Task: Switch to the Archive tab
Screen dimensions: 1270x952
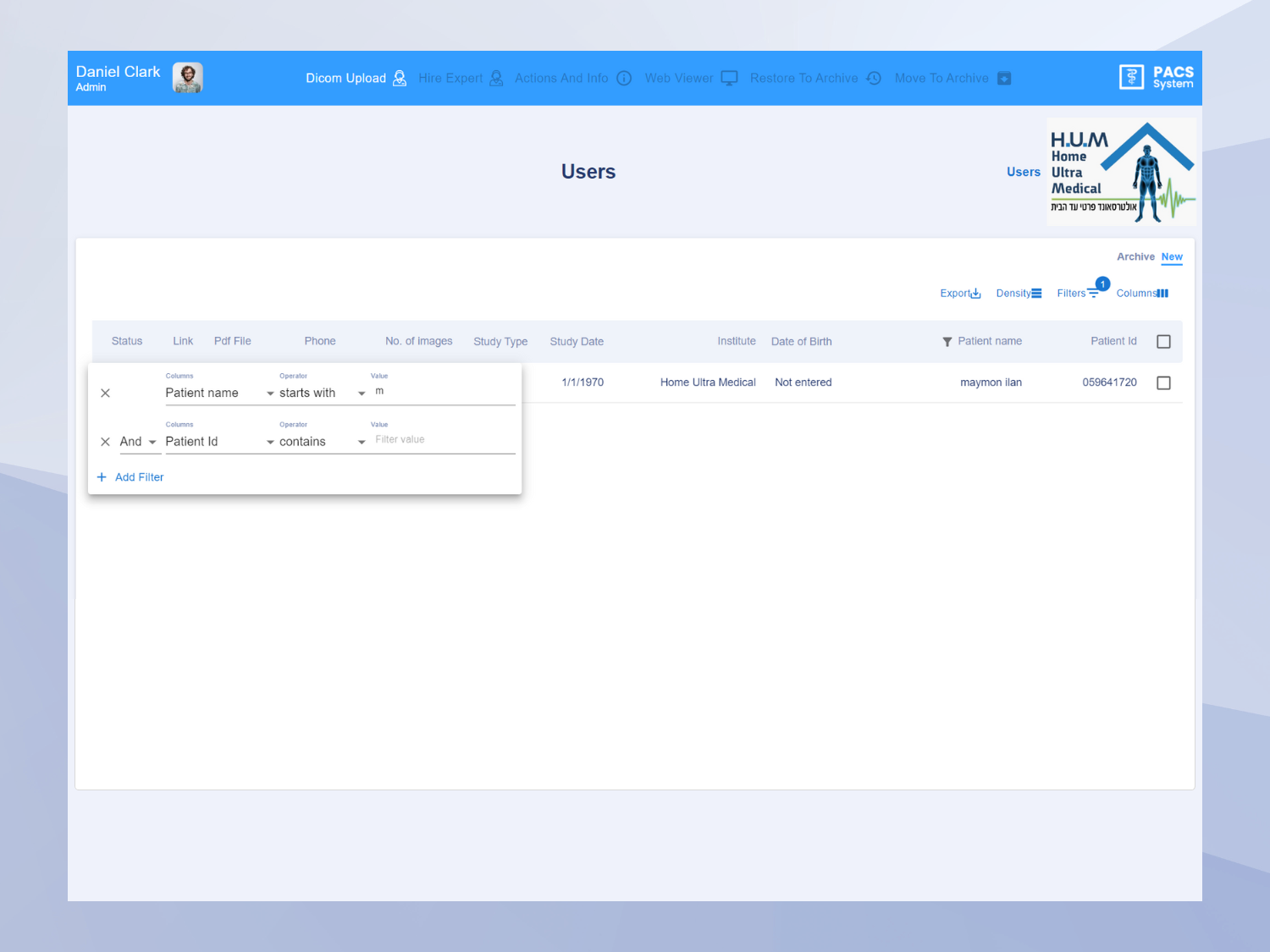Action: [1135, 256]
